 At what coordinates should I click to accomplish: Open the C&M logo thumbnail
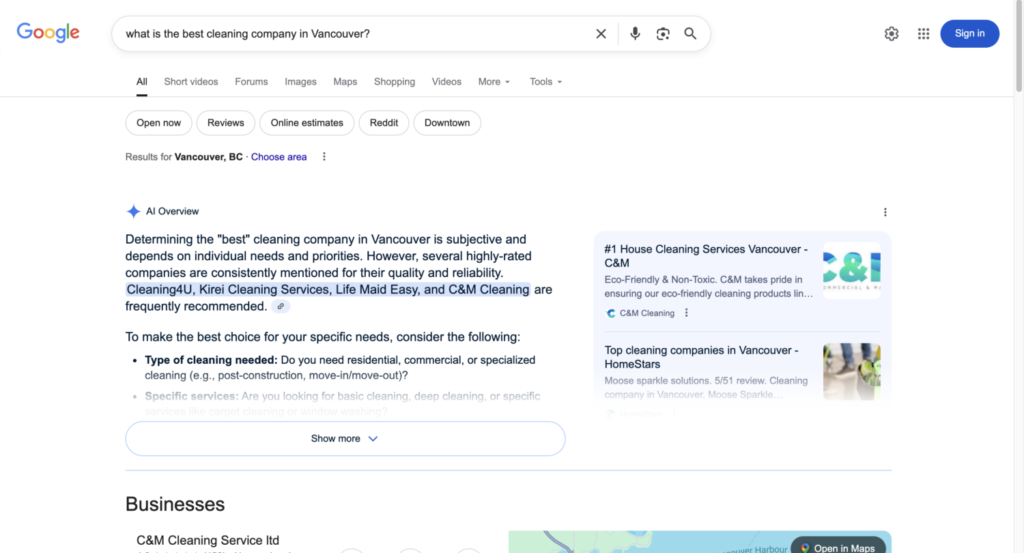(852, 270)
